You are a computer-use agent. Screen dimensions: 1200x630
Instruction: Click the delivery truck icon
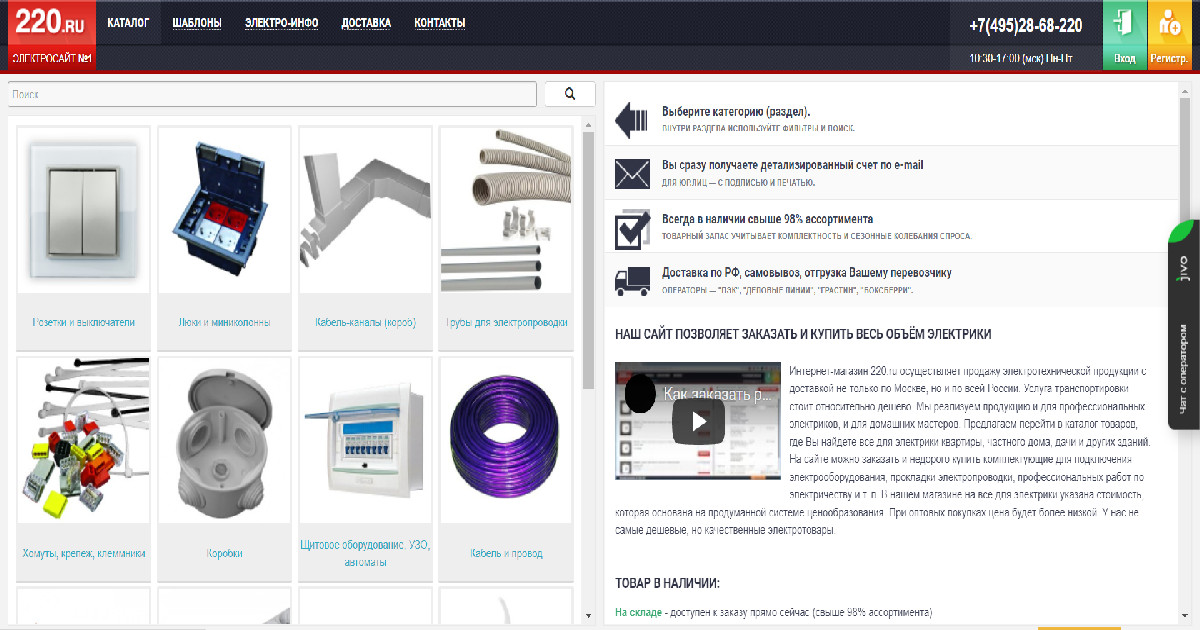coord(632,281)
